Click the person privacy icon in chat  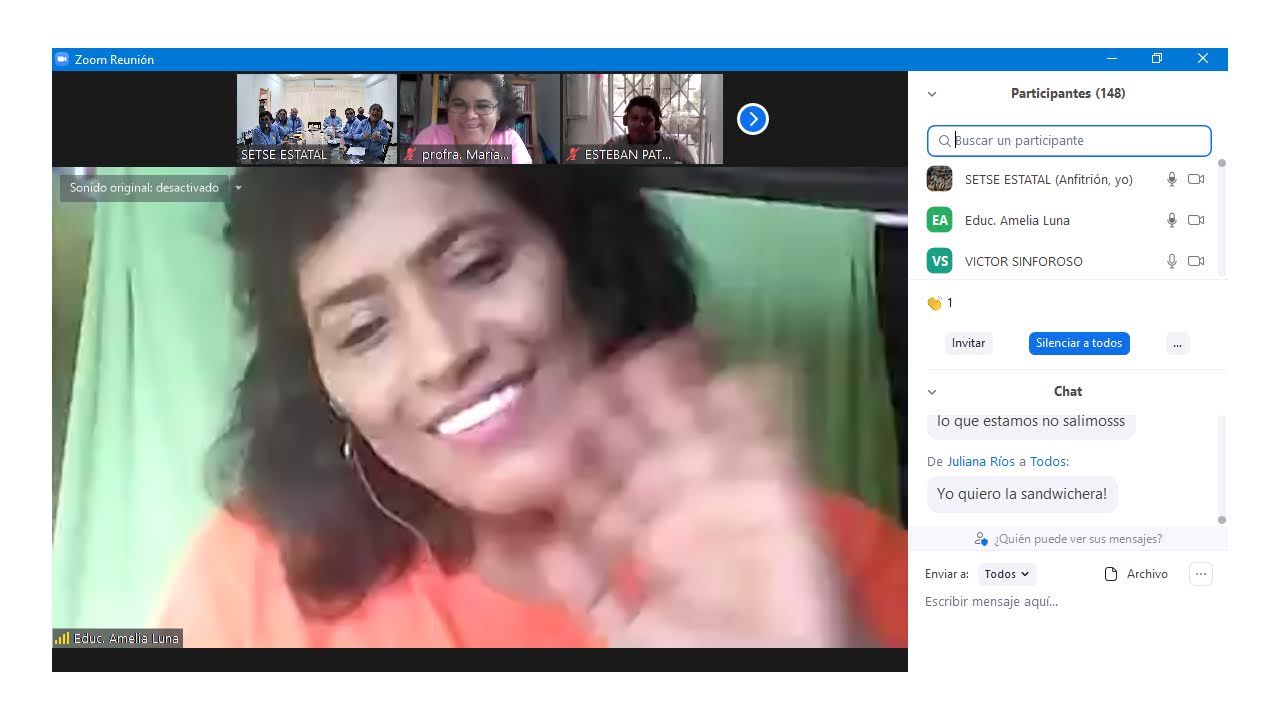coord(981,539)
